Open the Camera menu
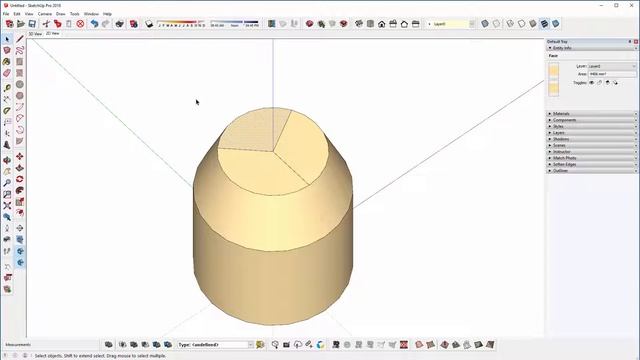640x360 pixels. pos(44,14)
